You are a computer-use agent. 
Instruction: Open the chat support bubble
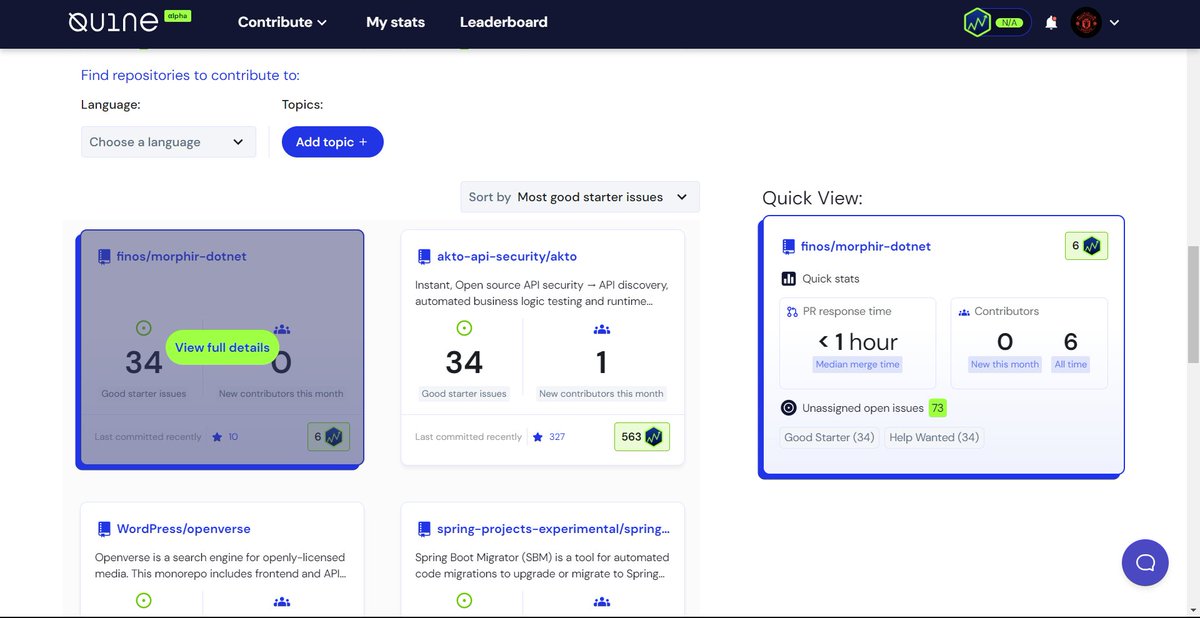(x=1146, y=562)
